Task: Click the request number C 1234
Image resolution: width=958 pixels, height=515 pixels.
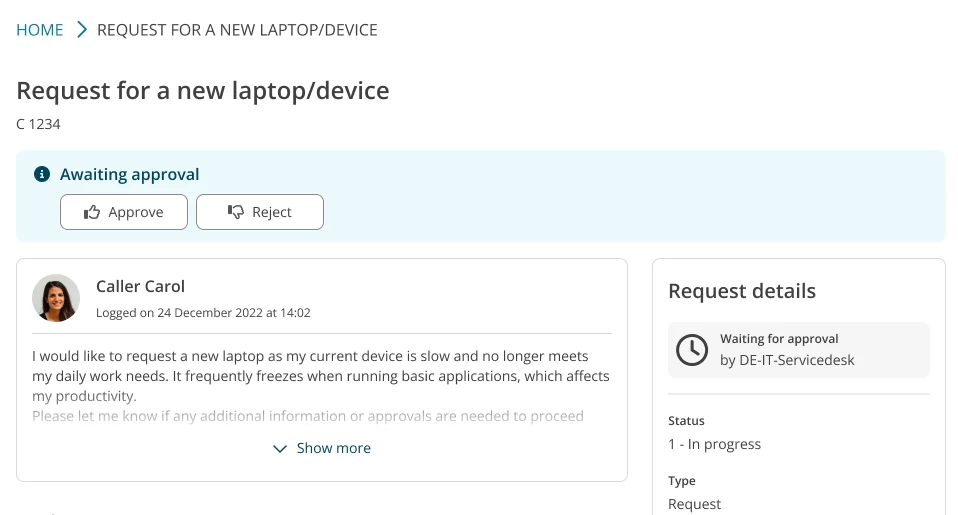Action: pos(39,124)
